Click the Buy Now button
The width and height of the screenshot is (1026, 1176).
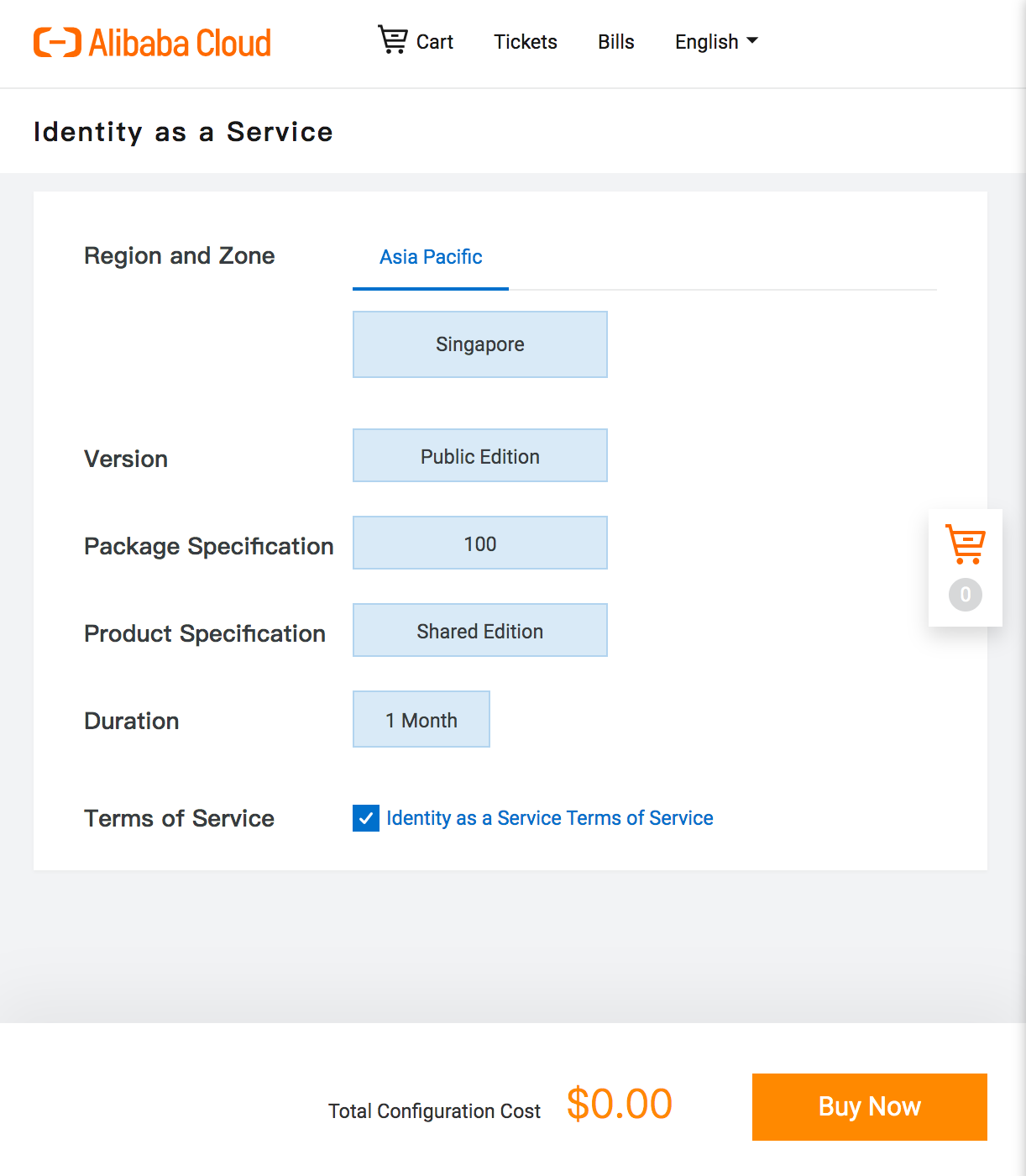pos(869,1106)
